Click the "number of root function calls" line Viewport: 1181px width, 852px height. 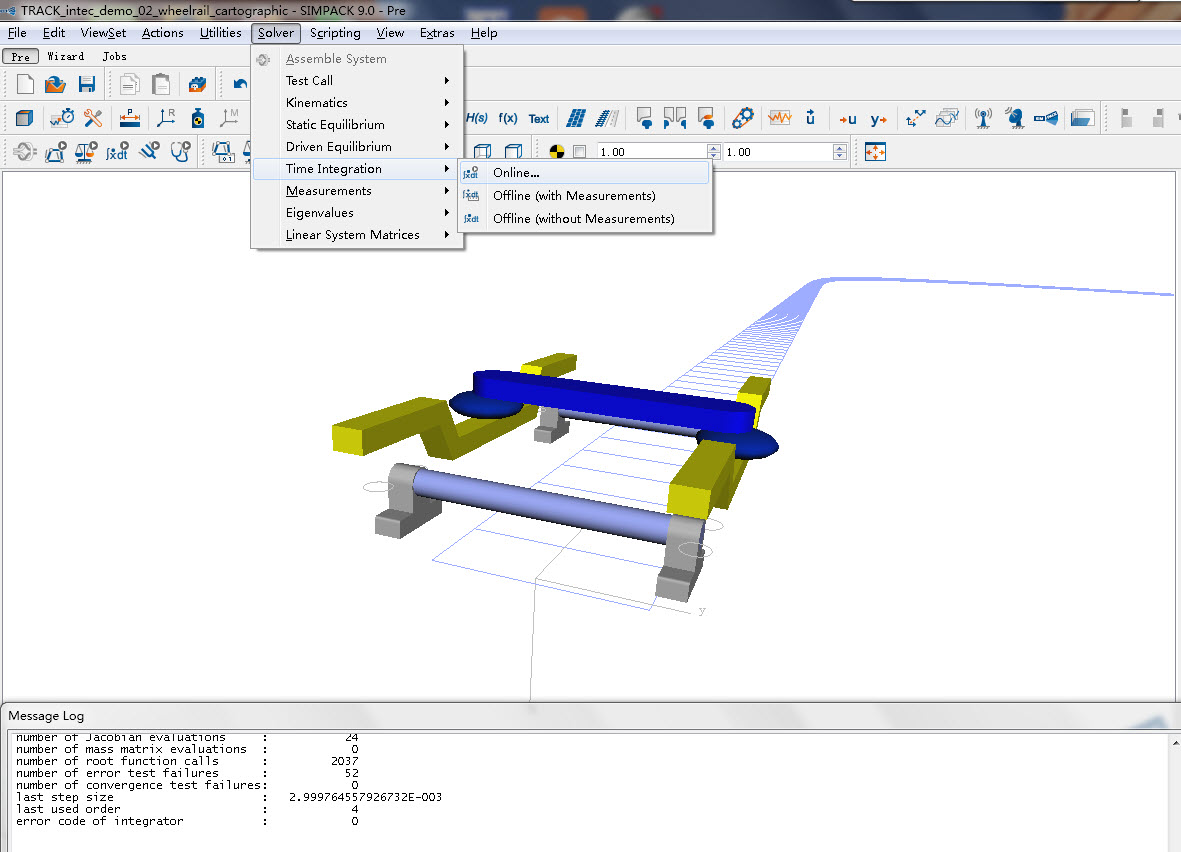coord(187,761)
